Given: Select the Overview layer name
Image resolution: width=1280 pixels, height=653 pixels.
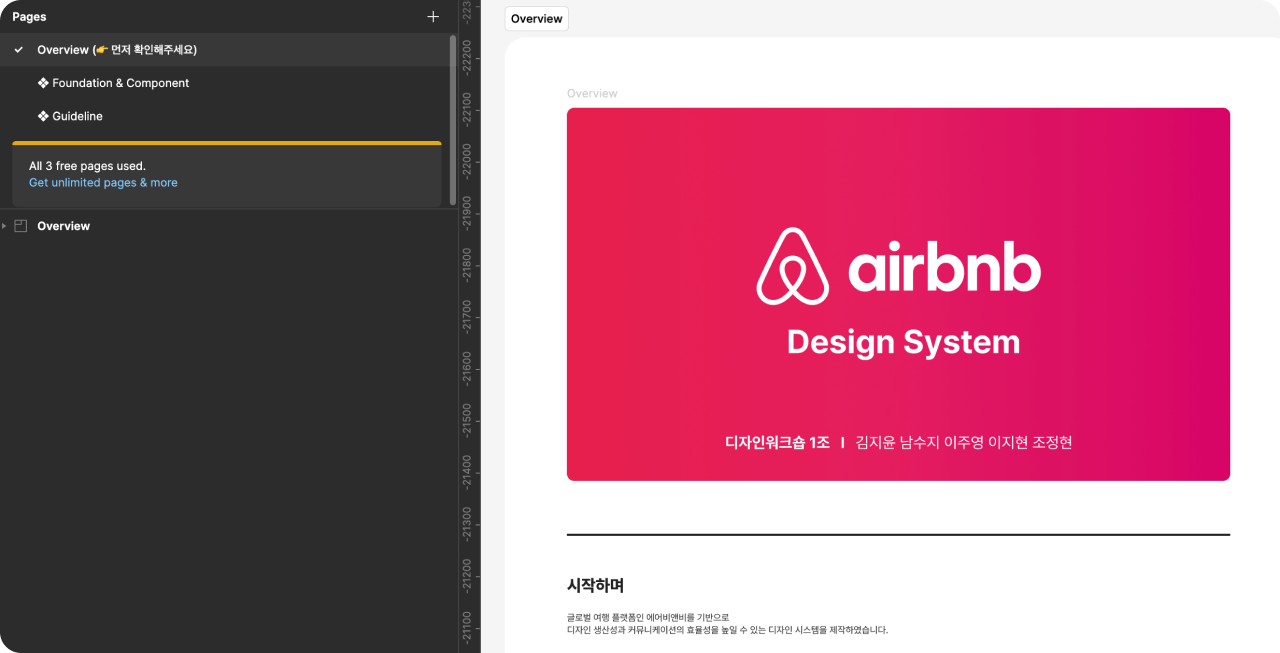Looking at the screenshot, I should click(63, 226).
